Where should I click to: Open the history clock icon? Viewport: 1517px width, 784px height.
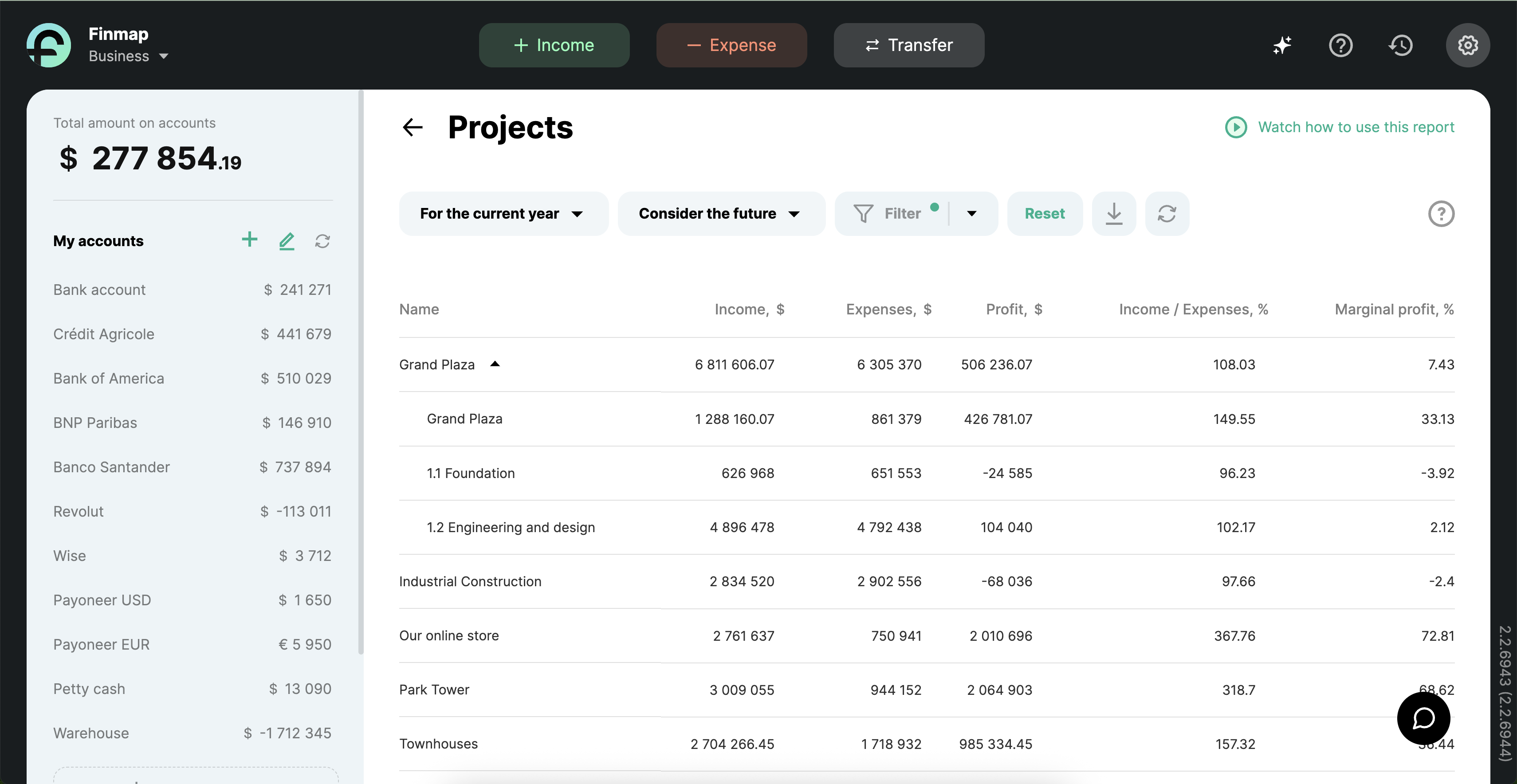coord(1400,45)
